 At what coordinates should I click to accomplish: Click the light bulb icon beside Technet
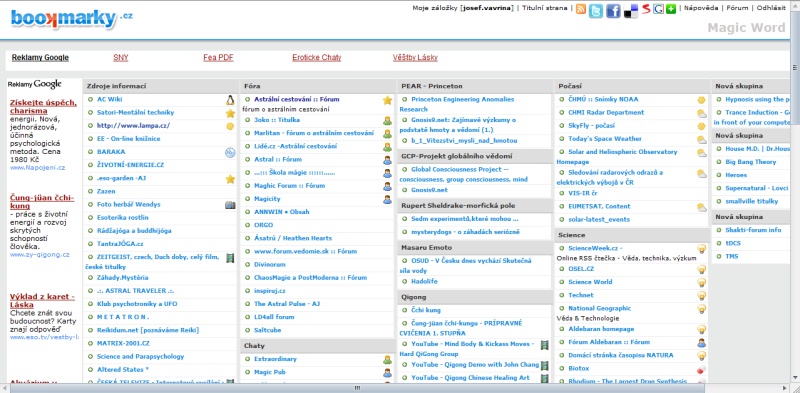[702, 296]
